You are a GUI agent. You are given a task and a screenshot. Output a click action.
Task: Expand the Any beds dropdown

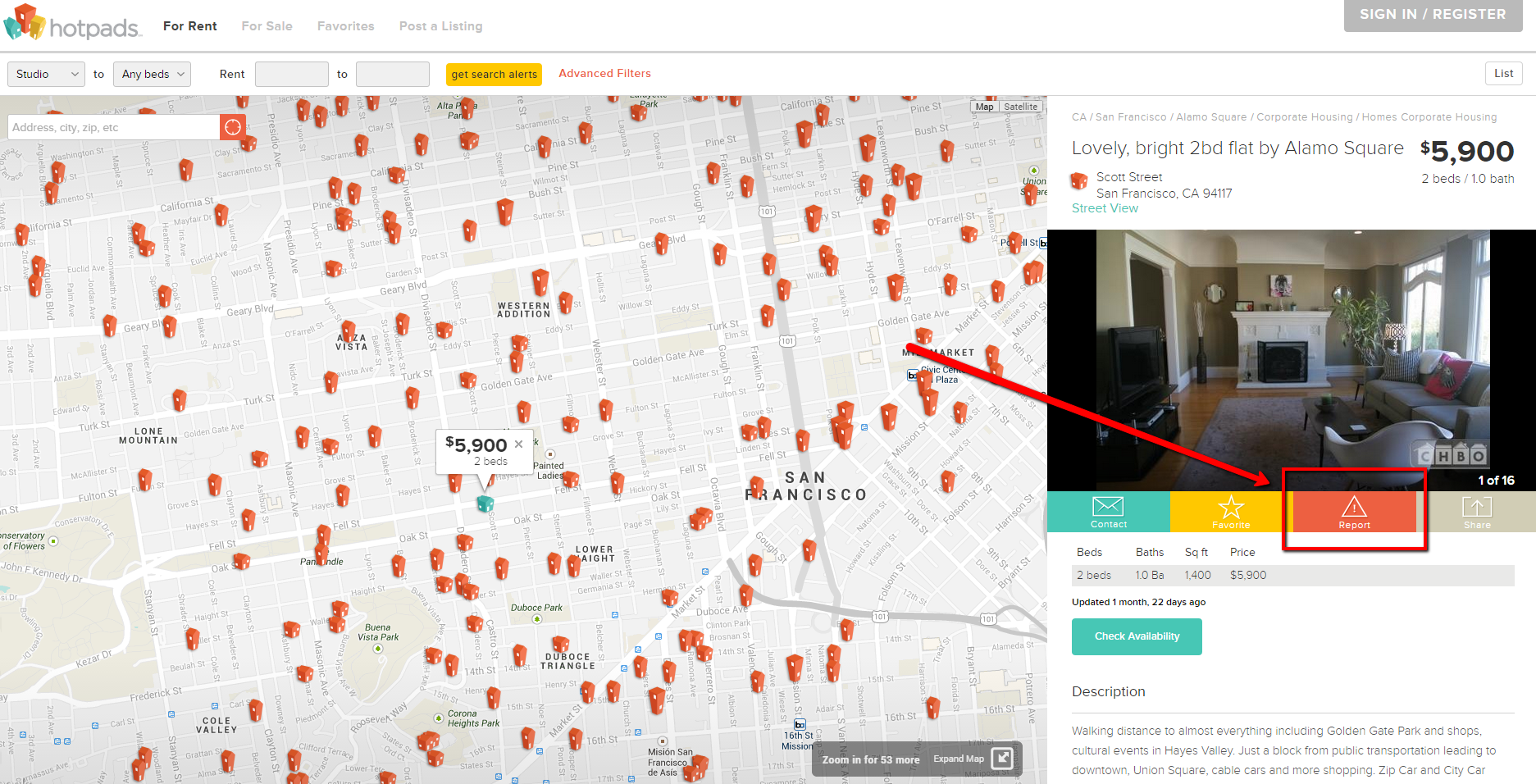pyautogui.click(x=153, y=74)
